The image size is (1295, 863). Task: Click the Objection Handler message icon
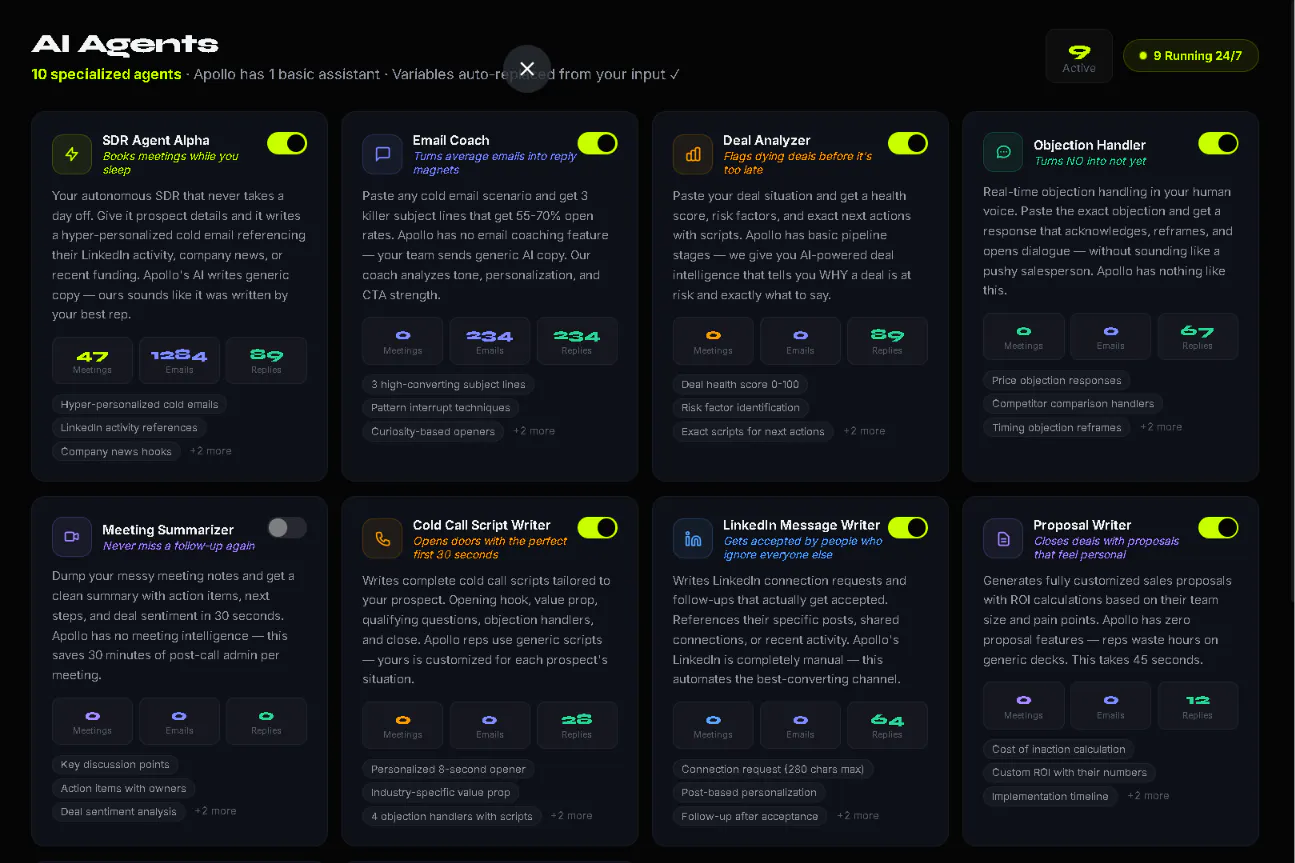pos(1003,152)
